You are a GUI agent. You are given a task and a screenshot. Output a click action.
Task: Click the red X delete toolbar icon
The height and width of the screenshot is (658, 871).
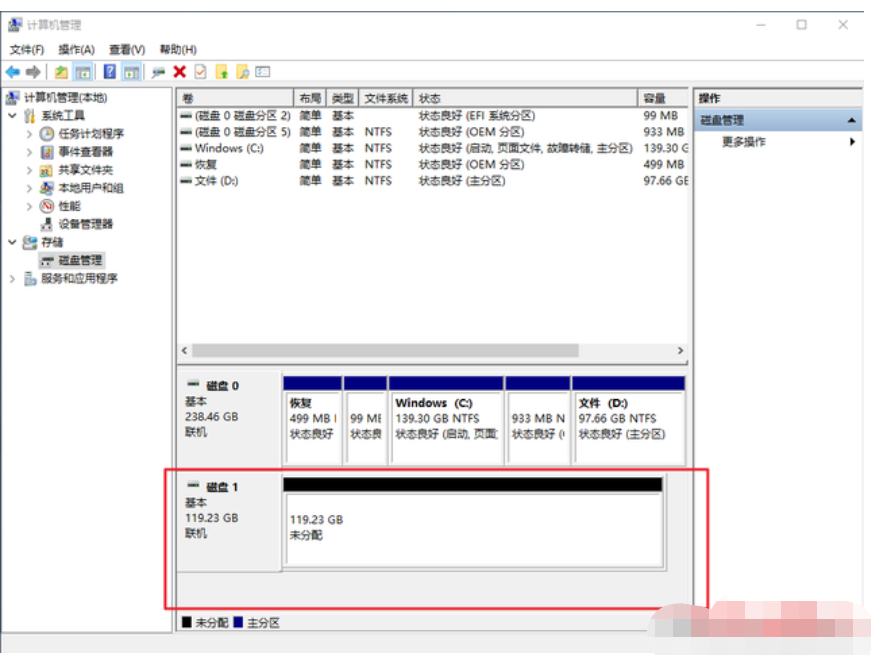tap(179, 72)
